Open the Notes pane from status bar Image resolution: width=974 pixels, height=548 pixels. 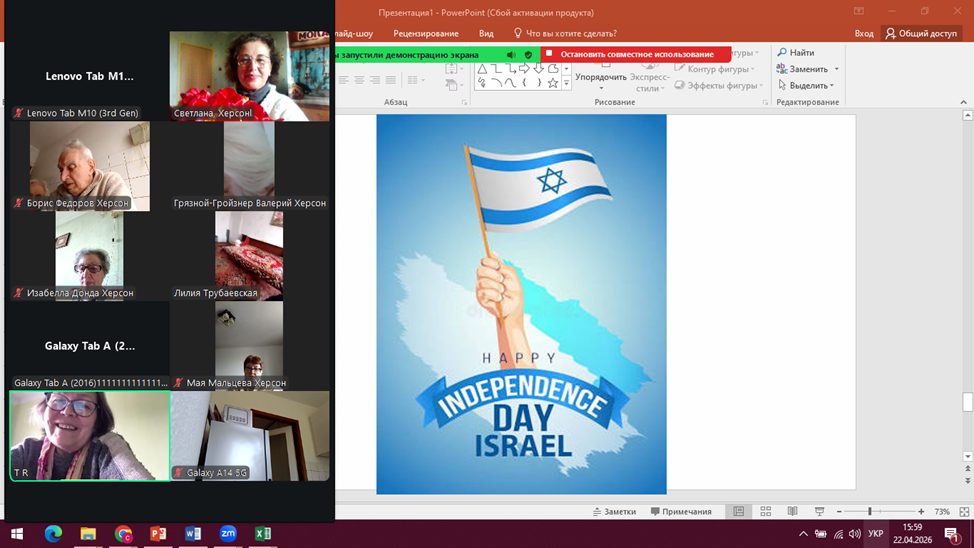point(613,512)
